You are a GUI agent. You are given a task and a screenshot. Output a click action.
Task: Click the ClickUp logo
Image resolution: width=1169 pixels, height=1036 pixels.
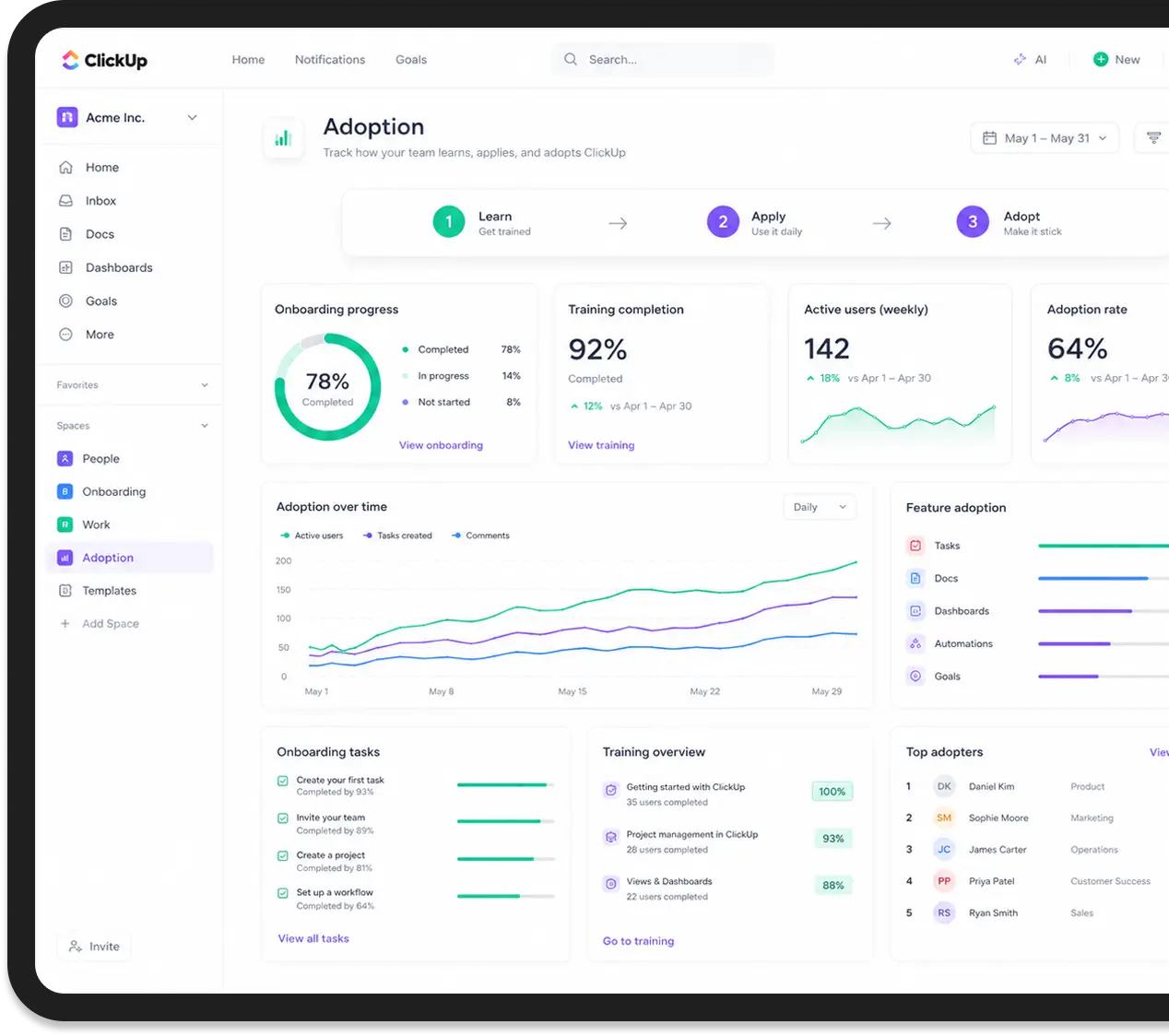[x=104, y=60]
